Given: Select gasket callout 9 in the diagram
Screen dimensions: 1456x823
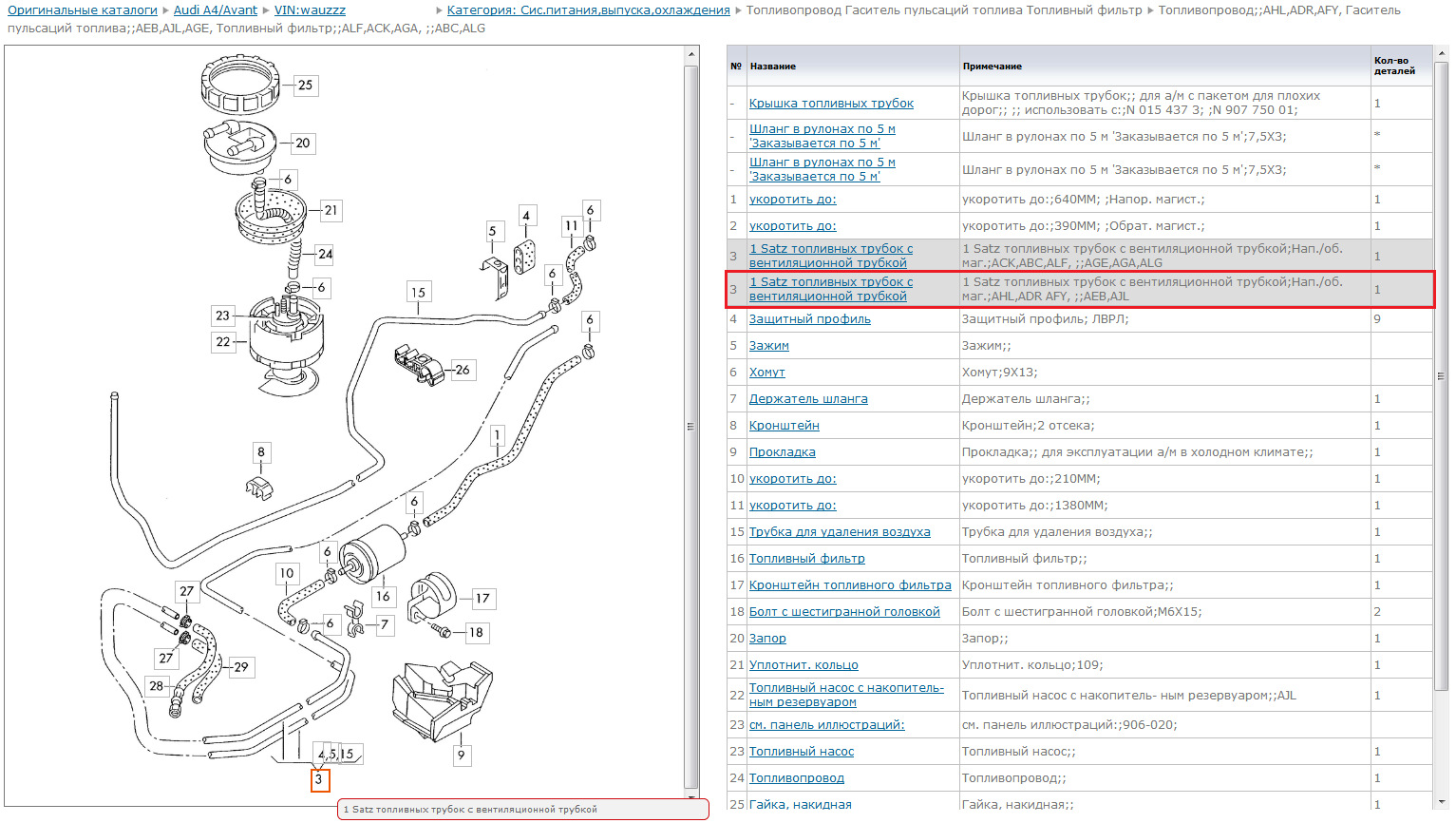Looking at the screenshot, I should click(x=461, y=756).
